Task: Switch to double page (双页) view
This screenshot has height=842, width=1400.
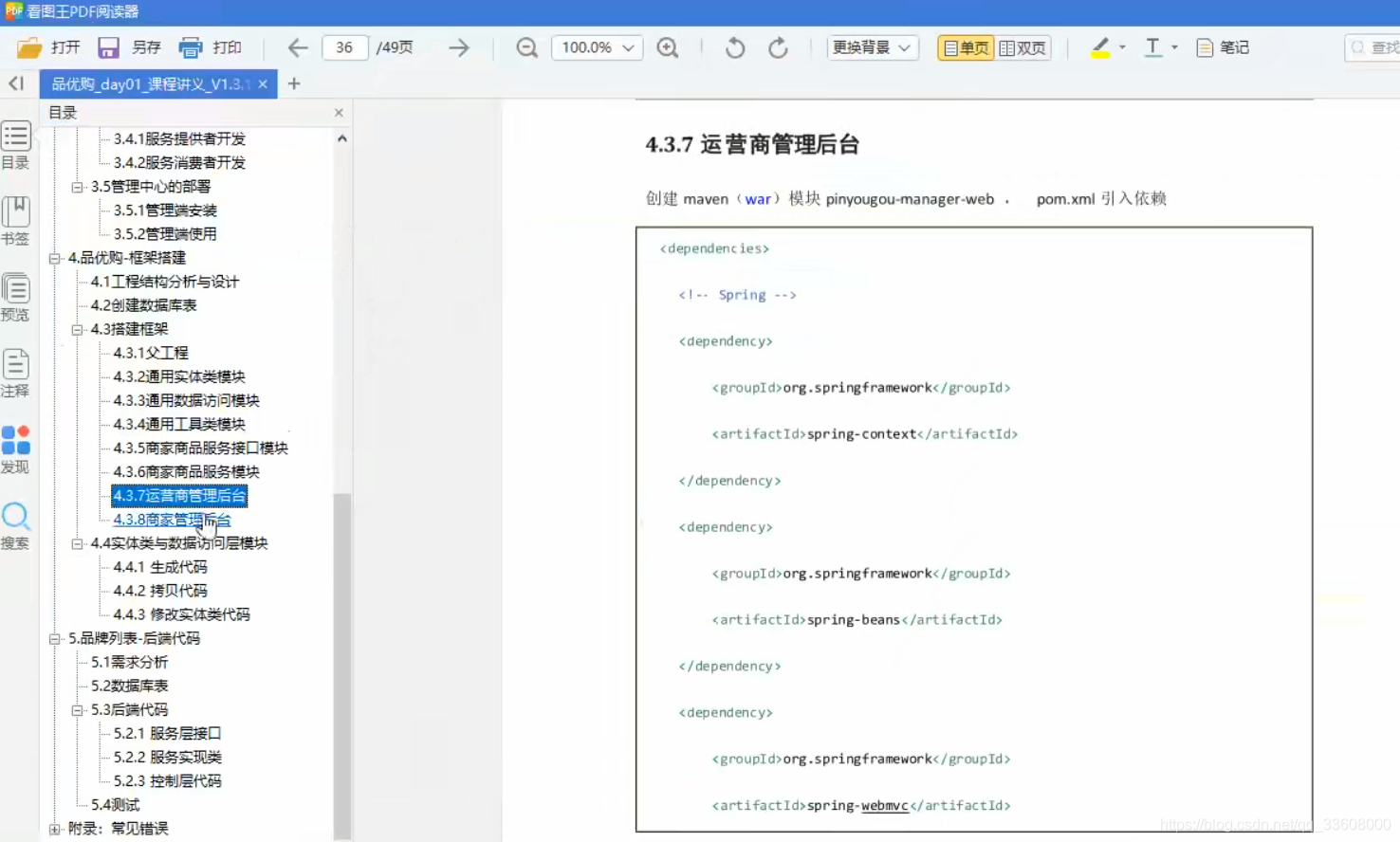Action: click(1022, 47)
